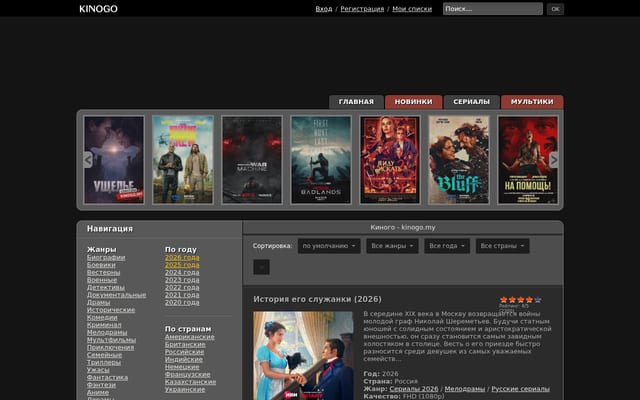Filter by 2021 года

coord(182,295)
